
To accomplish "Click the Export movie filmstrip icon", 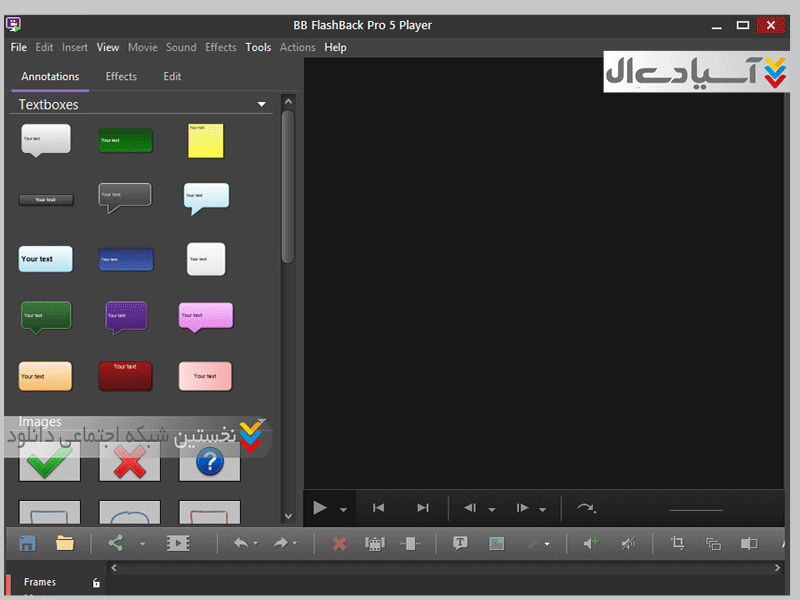I will pyautogui.click(x=177, y=543).
